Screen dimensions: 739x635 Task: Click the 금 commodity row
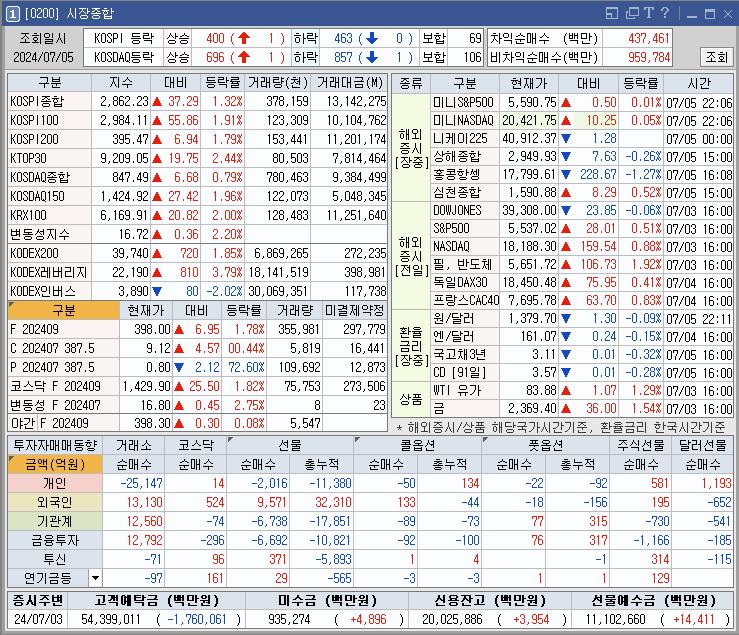pos(582,408)
